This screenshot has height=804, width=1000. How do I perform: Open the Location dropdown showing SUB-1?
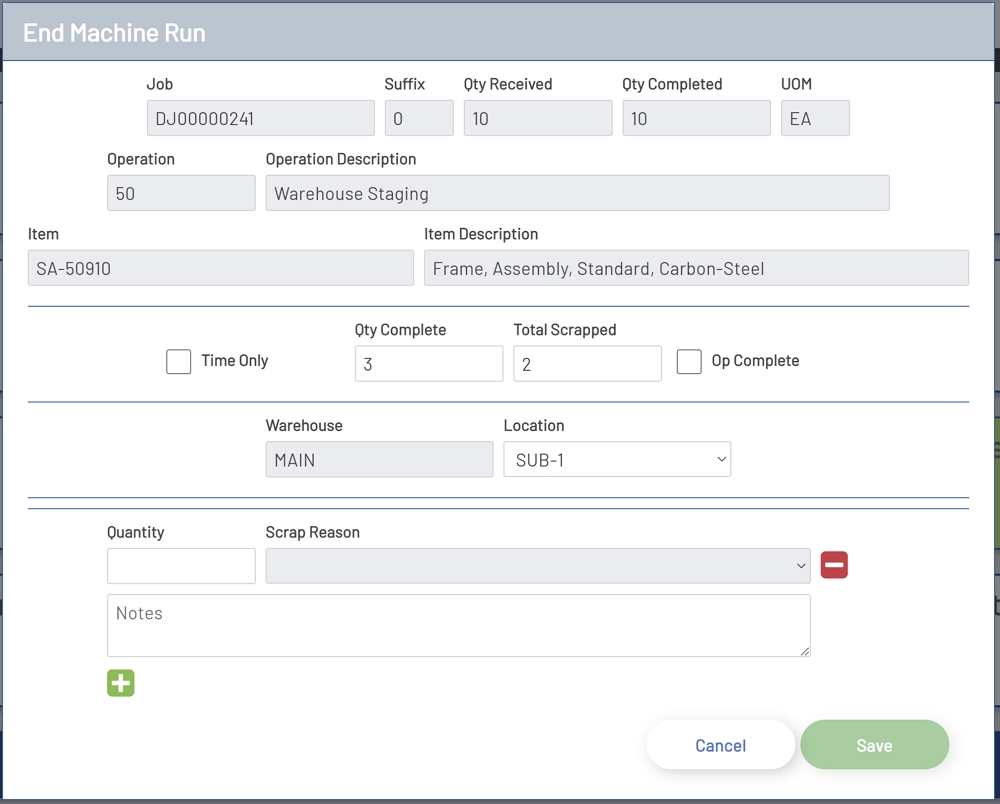coord(617,460)
